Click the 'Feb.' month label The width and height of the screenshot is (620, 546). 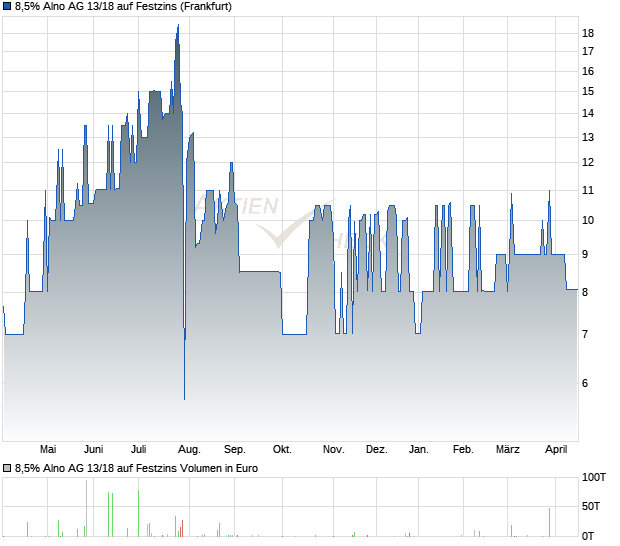pyautogui.click(x=463, y=449)
